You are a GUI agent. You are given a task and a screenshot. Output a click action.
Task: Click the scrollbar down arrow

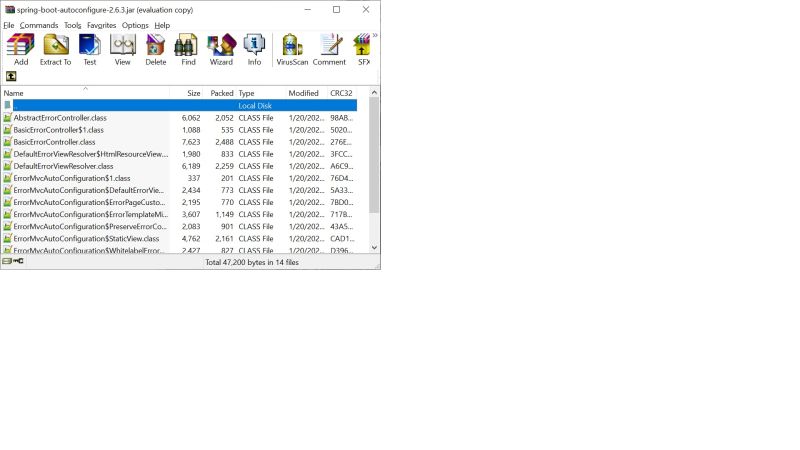point(374,247)
